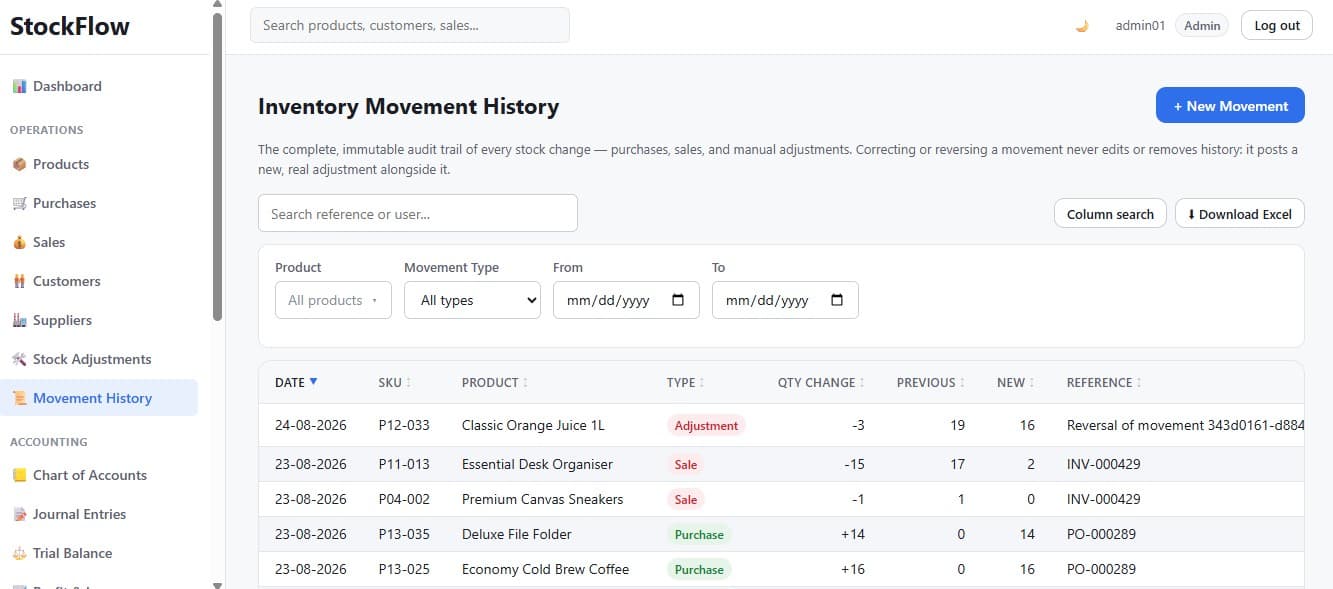Click the Log out button

click(x=1277, y=25)
